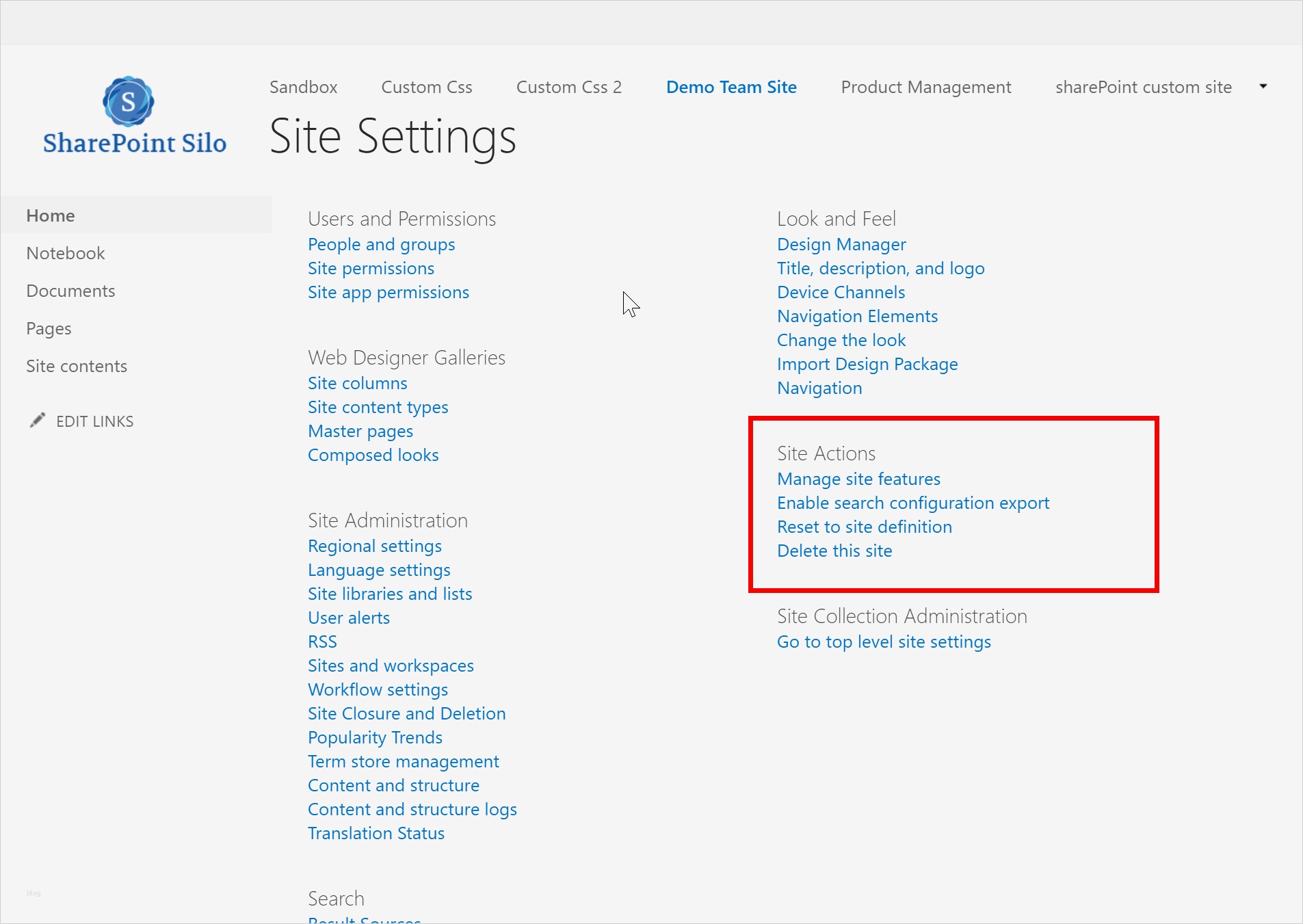The width and height of the screenshot is (1303, 924).
Task: Navigate to Documents in the sidebar
Action: (70, 291)
